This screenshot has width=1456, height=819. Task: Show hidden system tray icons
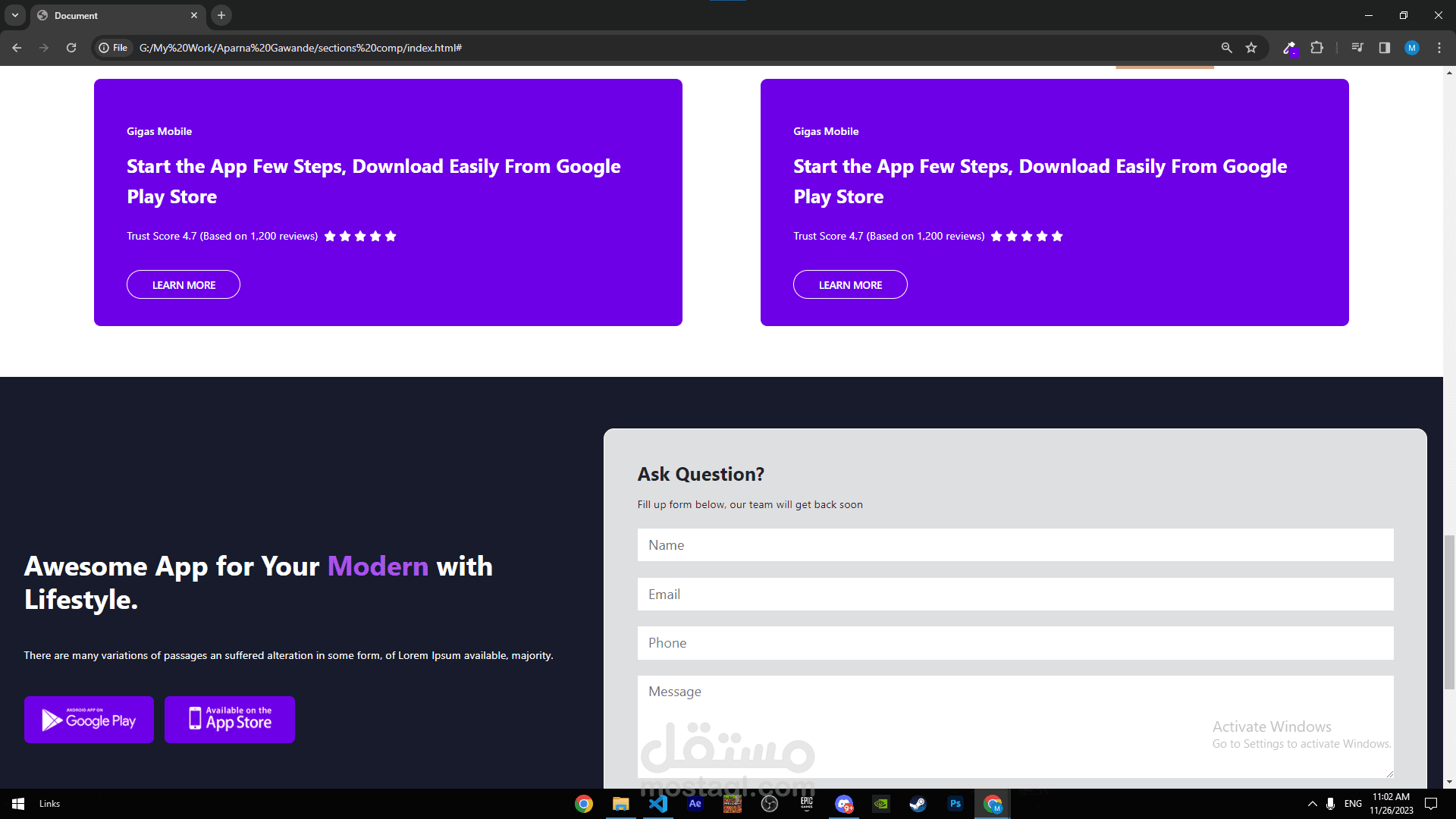(1313, 804)
